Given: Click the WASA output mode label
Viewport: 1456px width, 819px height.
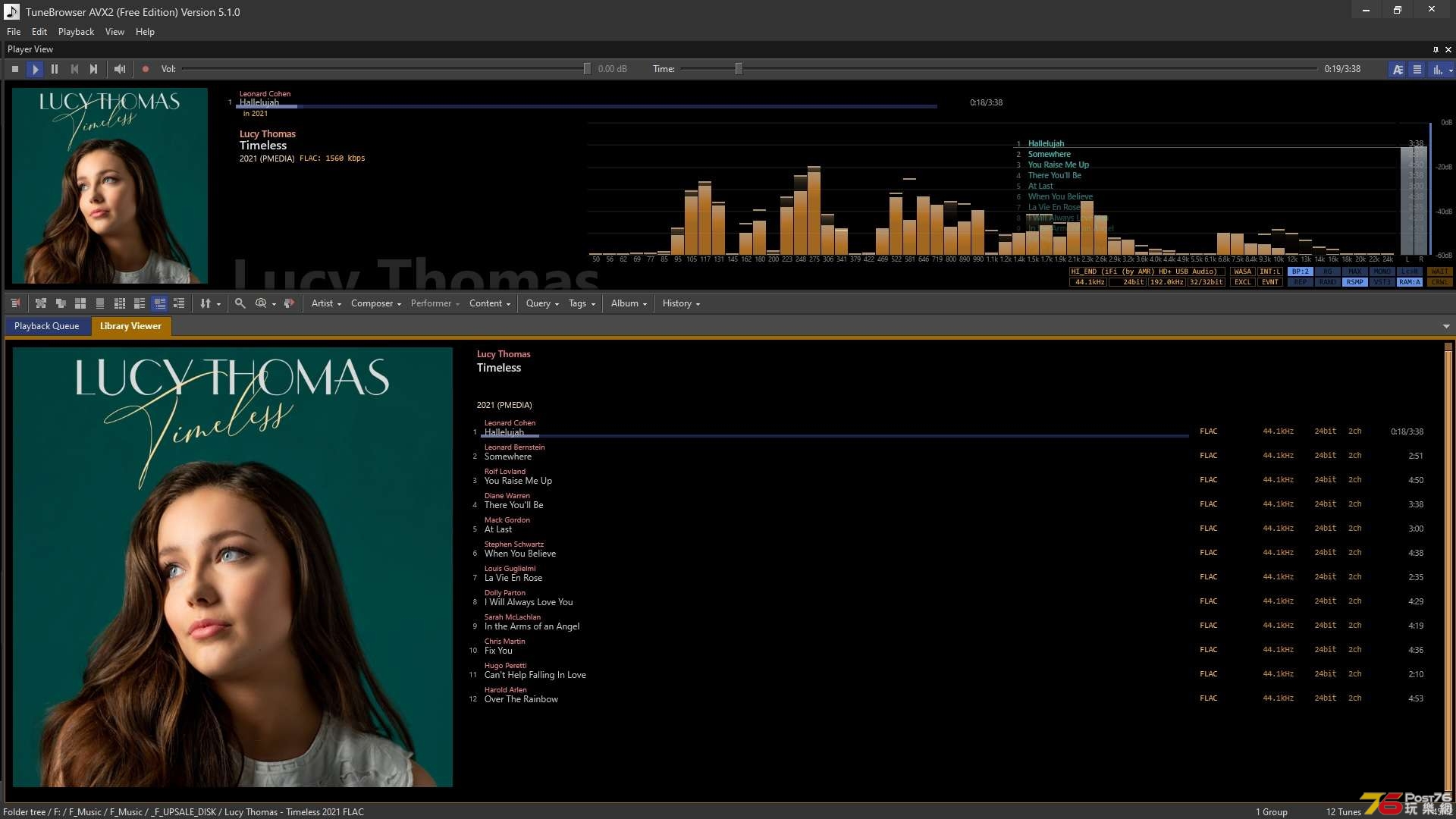Looking at the screenshot, I should click(1243, 271).
